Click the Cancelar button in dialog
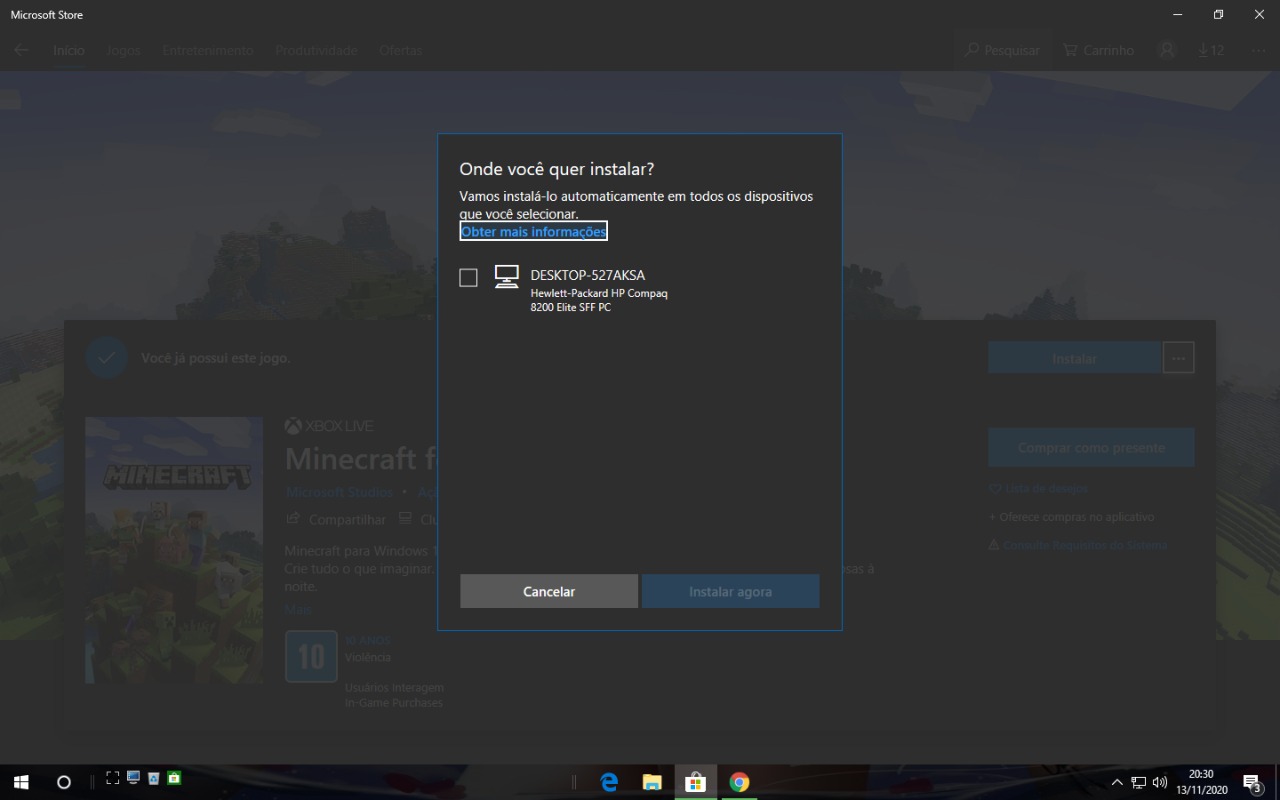Screen dimensions: 1280x800 549,591
